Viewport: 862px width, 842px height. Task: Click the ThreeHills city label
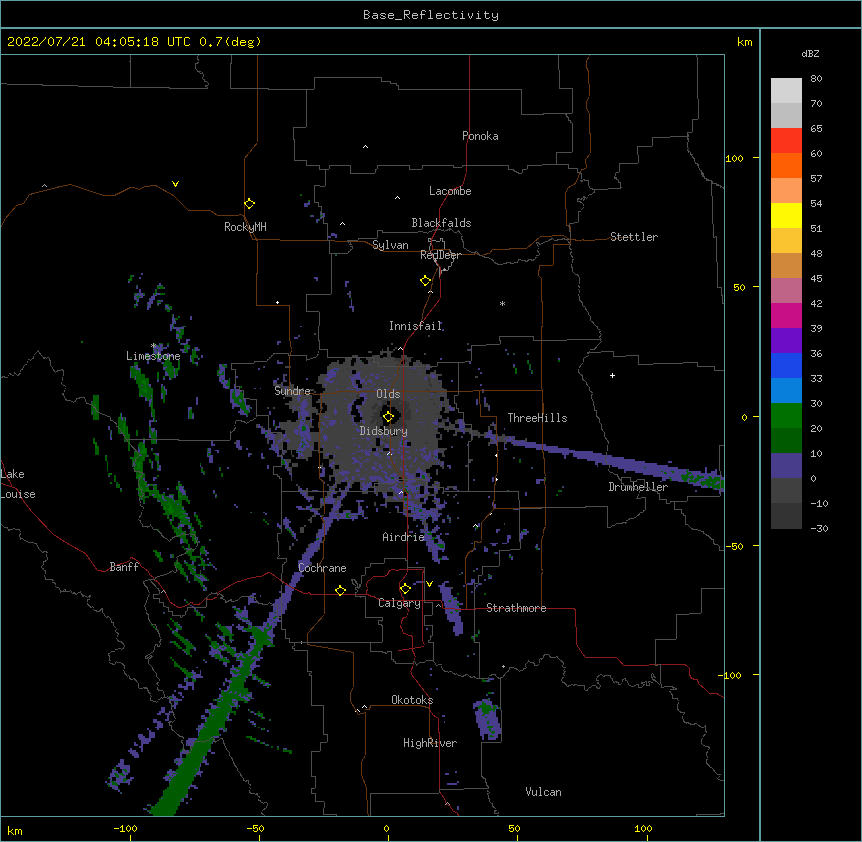[537, 418]
